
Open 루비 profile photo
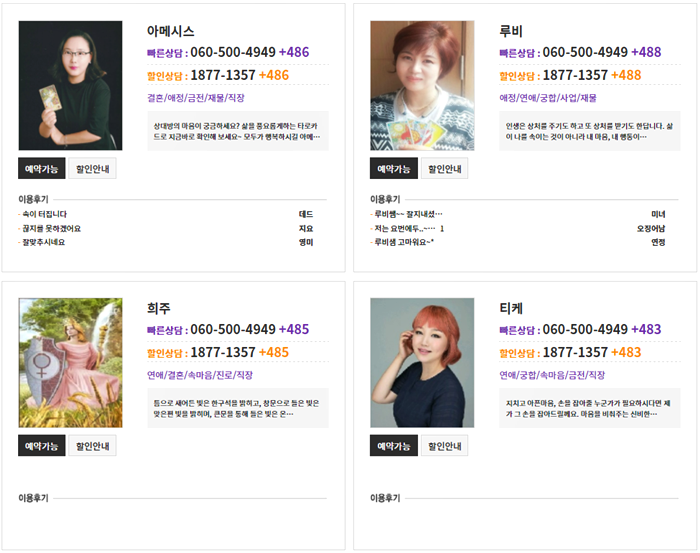[422, 85]
